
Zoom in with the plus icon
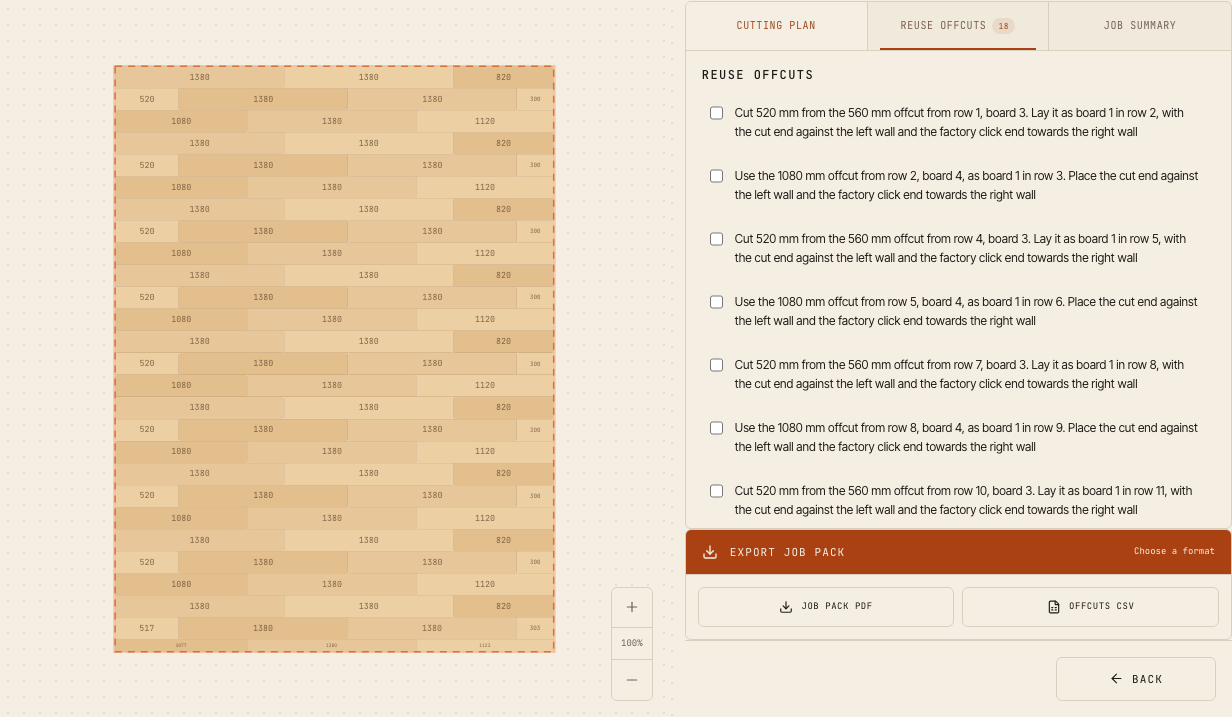[x=631, y=607]
